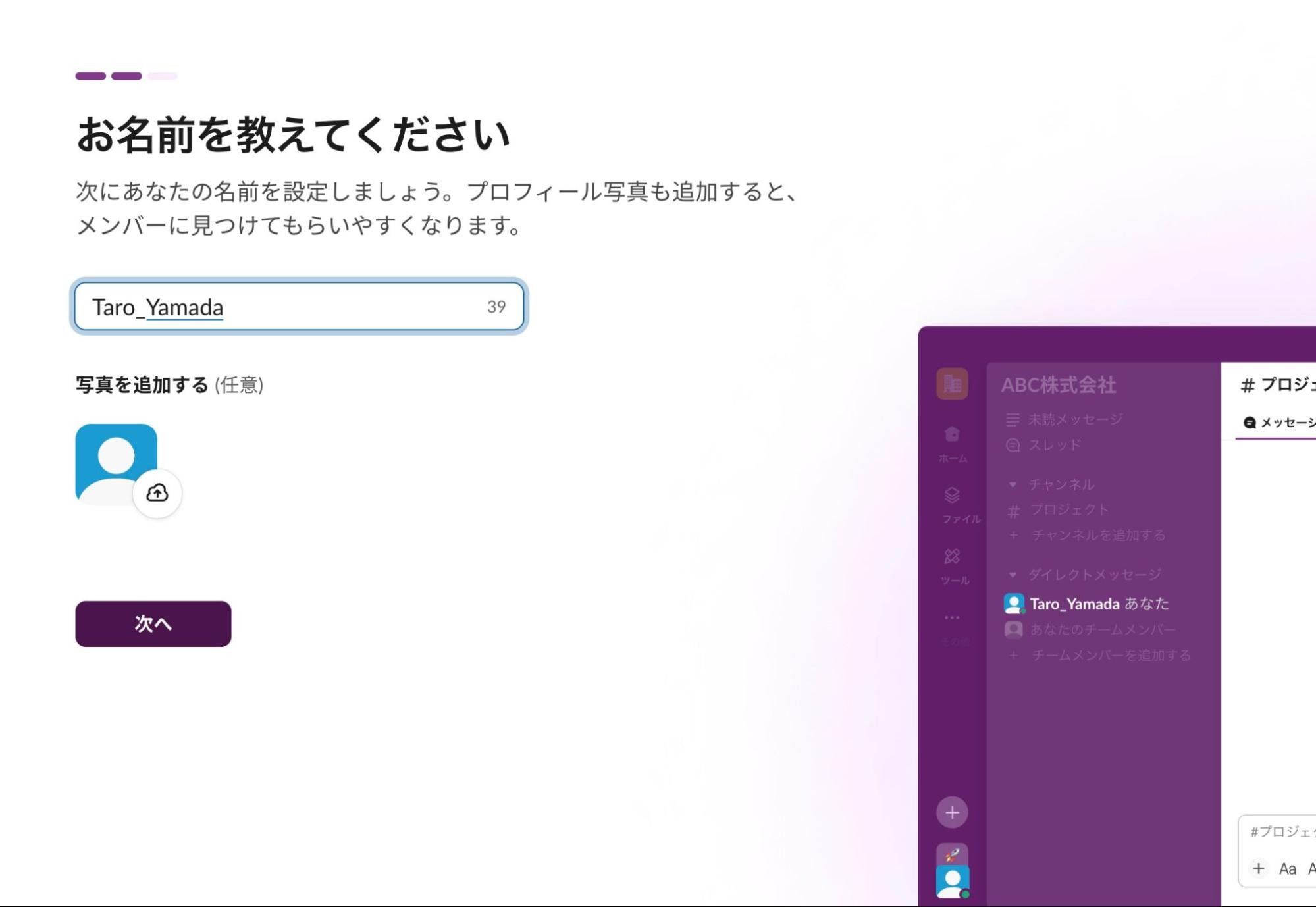Select スレッド in preview sidebar
The image size is (1316, 907).
[1044, 445]
